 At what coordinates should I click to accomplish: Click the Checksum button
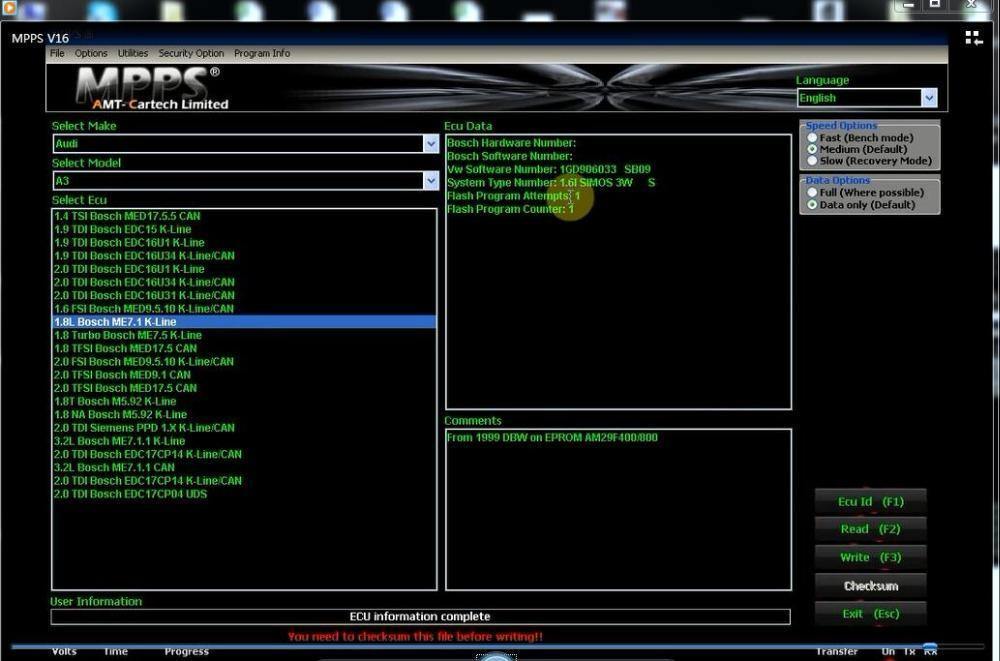(x=870, y=586)
